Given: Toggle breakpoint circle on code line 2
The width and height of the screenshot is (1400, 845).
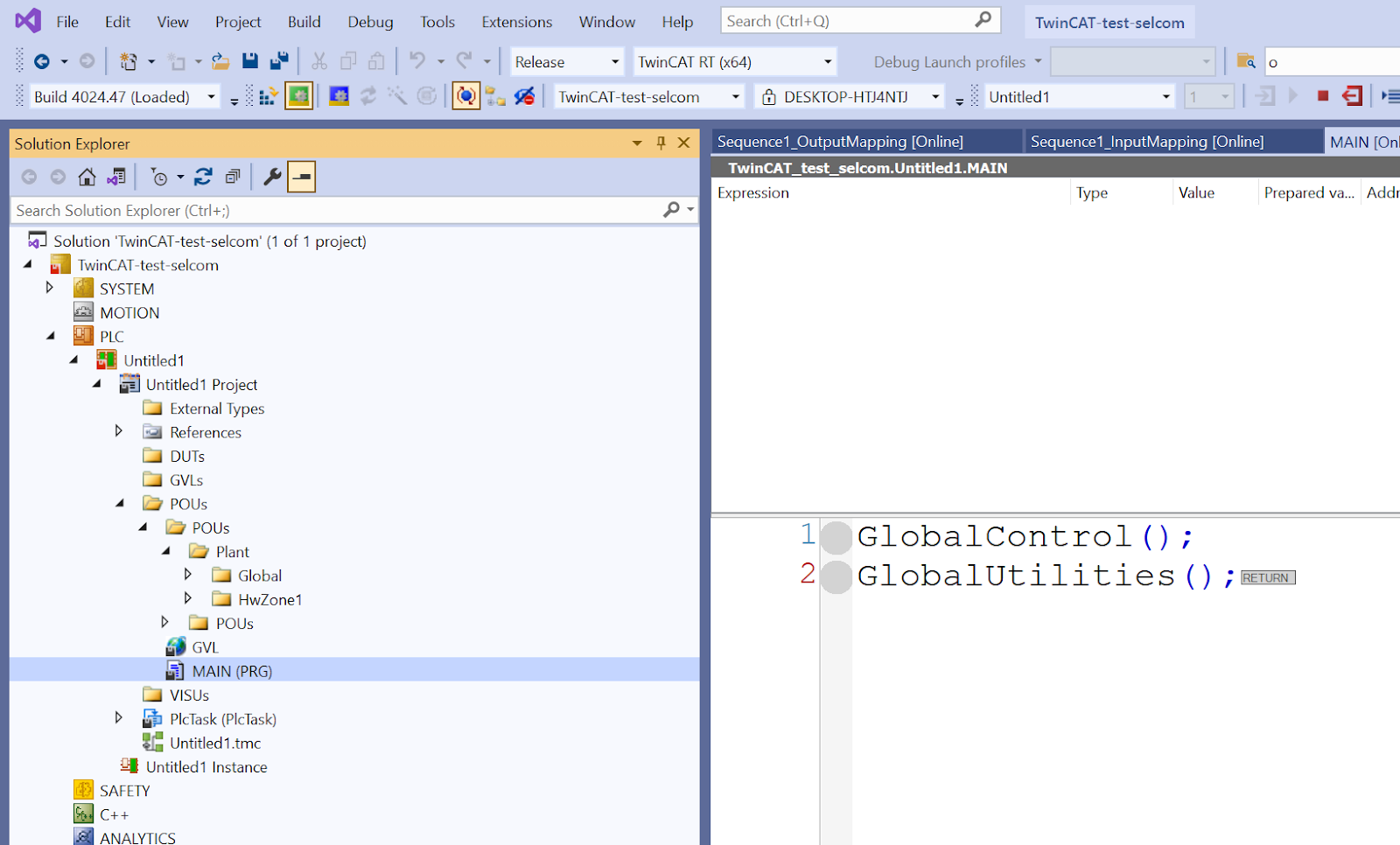Looking at the screenshot, I should tap(836, 577).
